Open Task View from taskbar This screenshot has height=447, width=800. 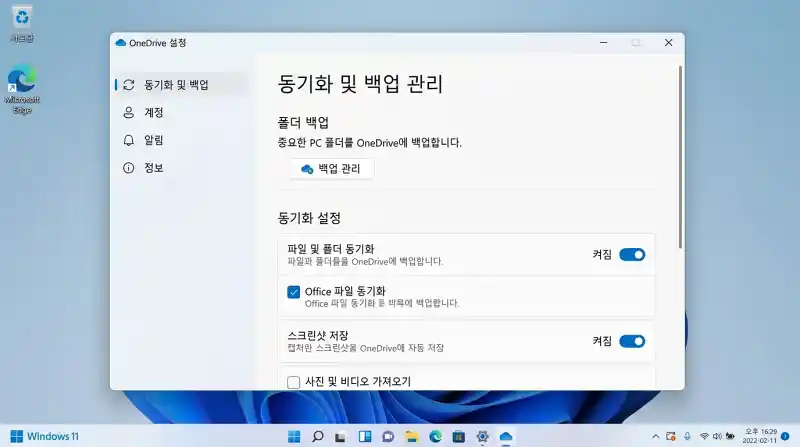coord(341,436)
